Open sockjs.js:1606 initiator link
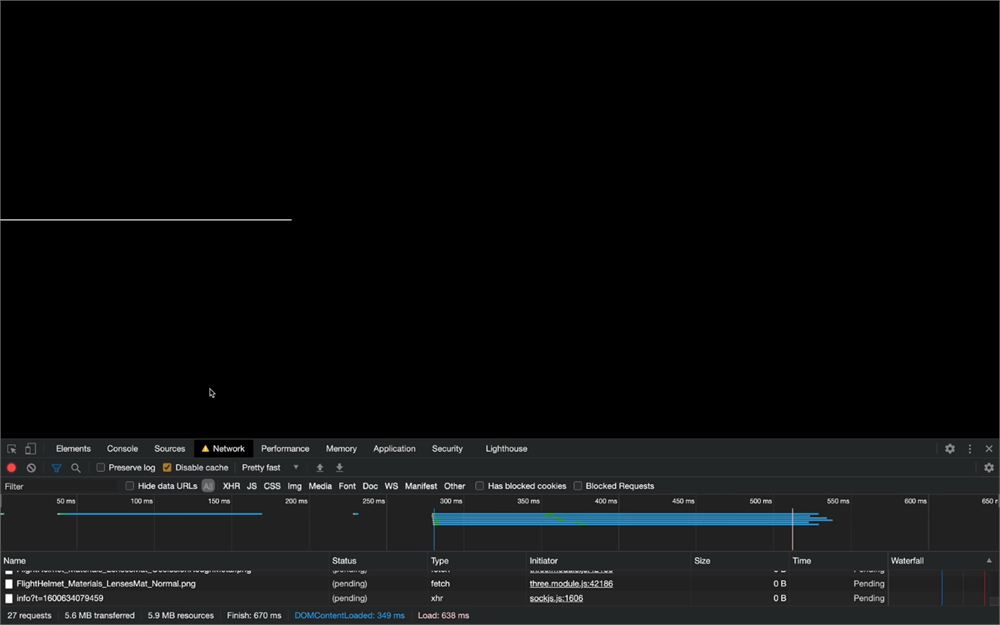Viewport: 1000px width, 625px height. click(x=555, y=598)
